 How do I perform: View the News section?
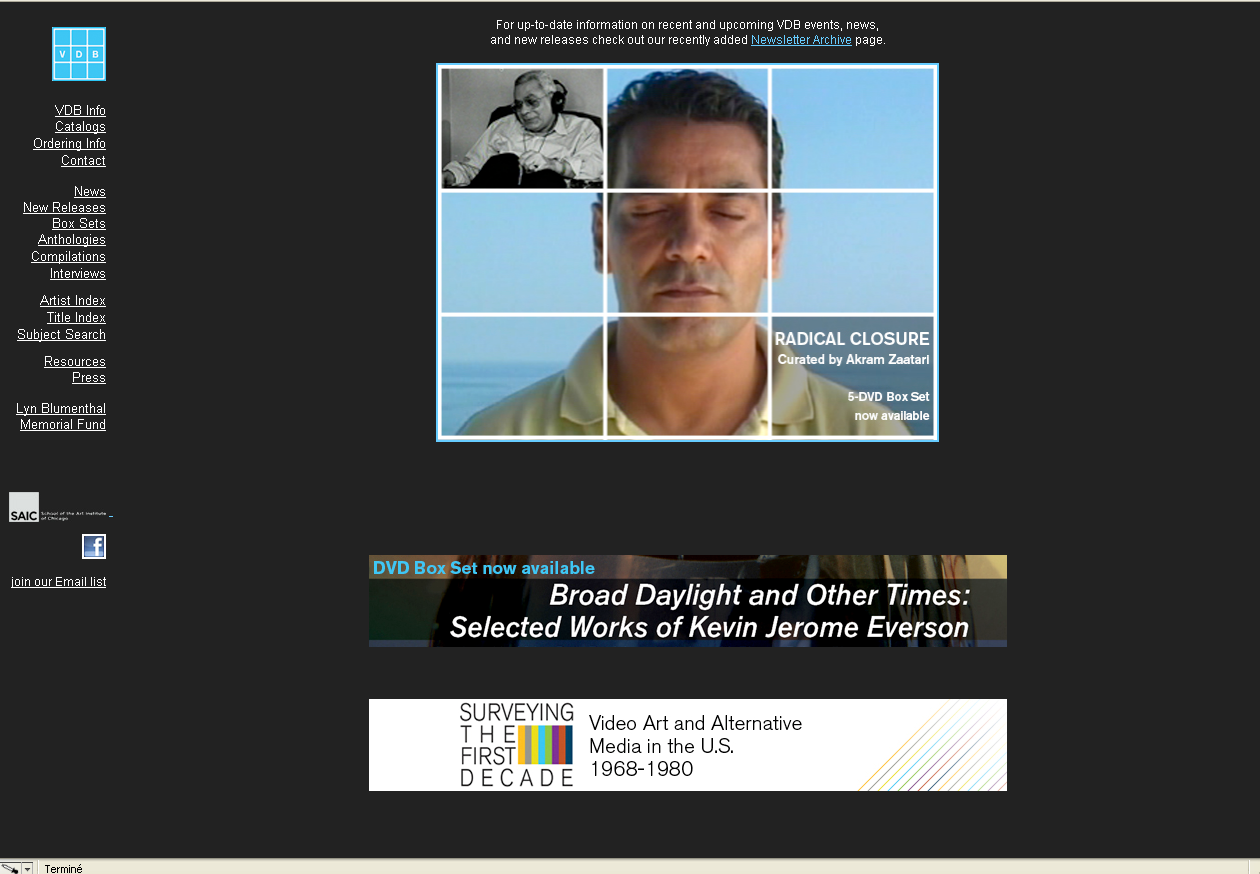click(90, 191)
